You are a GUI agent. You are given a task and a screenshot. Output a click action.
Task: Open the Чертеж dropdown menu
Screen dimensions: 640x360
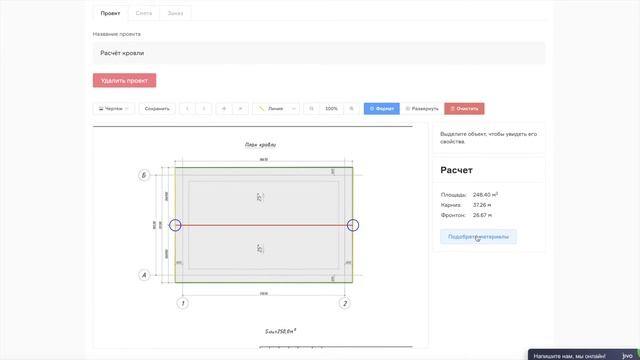pos(113,109)
